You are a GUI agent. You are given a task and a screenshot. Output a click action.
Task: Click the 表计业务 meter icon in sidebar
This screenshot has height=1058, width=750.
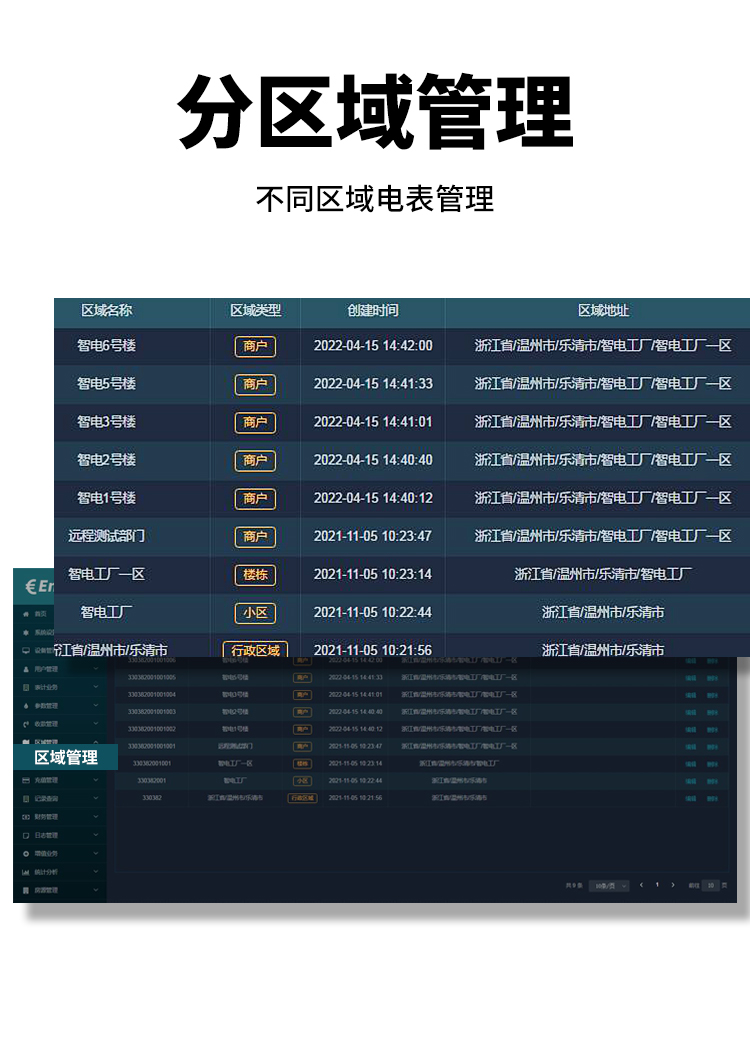pyautogui.click(x=26, y=687)
